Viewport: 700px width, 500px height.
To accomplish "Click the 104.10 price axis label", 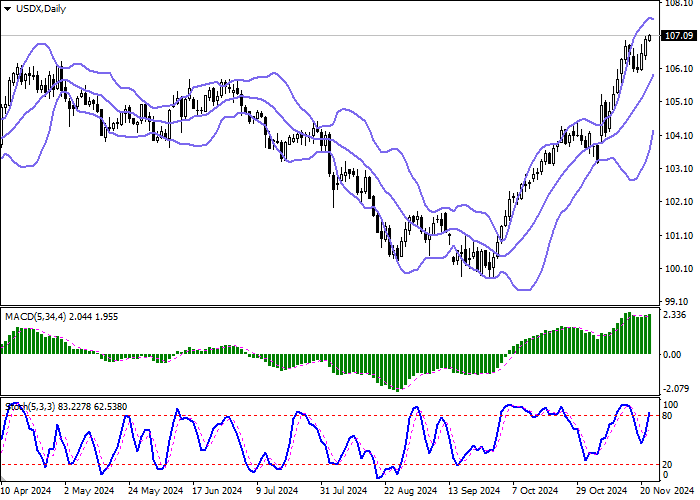I will 679,135.
